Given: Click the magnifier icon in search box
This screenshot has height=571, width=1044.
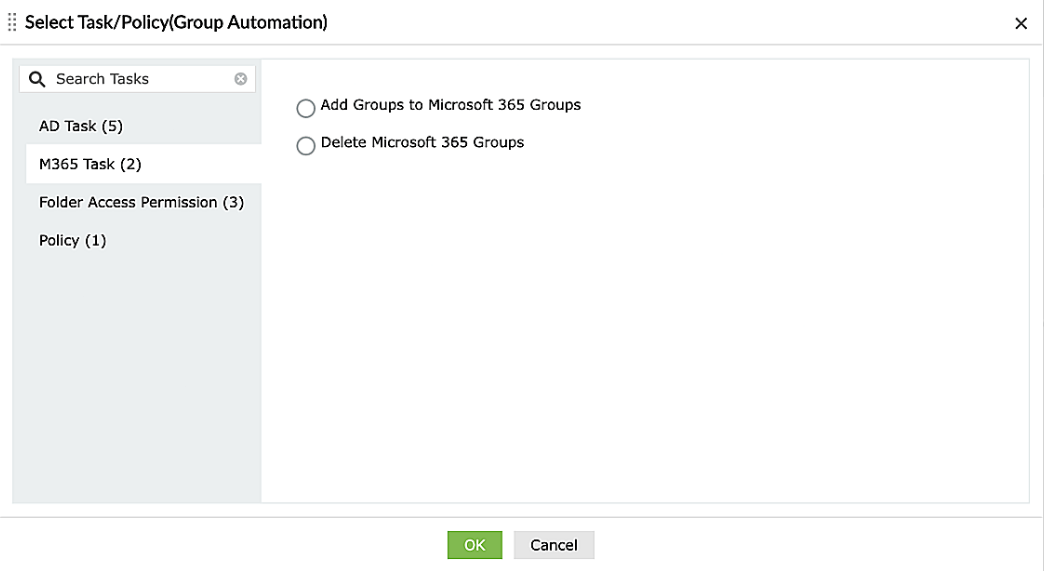Looking at the screenshot, I should tap(38, 79).
